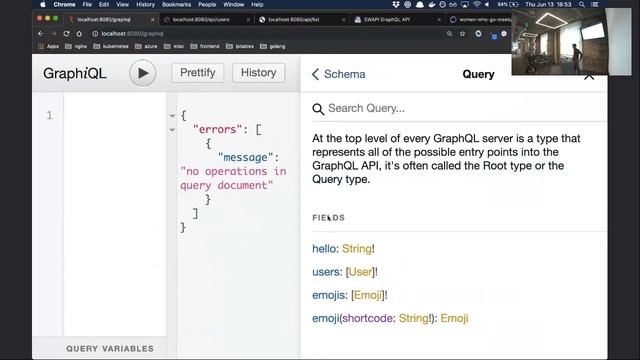
Task: Click the Prettify button
Action: coord(198,73)
